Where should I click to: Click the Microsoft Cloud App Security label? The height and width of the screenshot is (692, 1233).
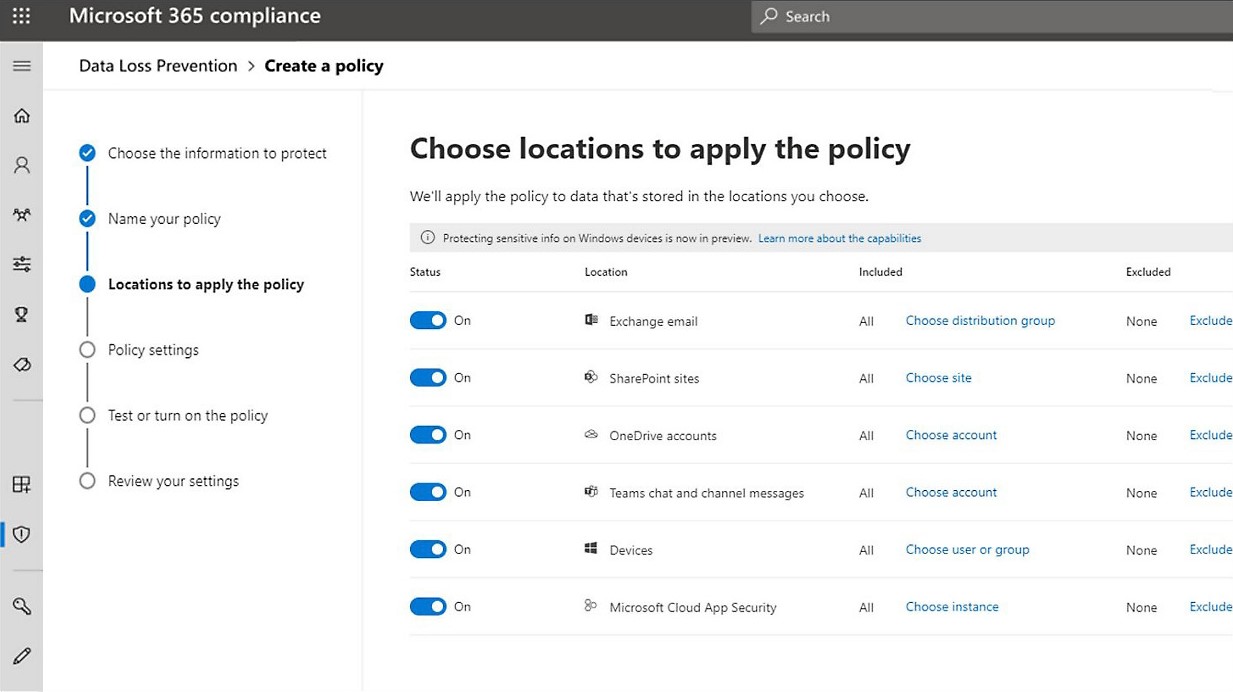point(693,607)
